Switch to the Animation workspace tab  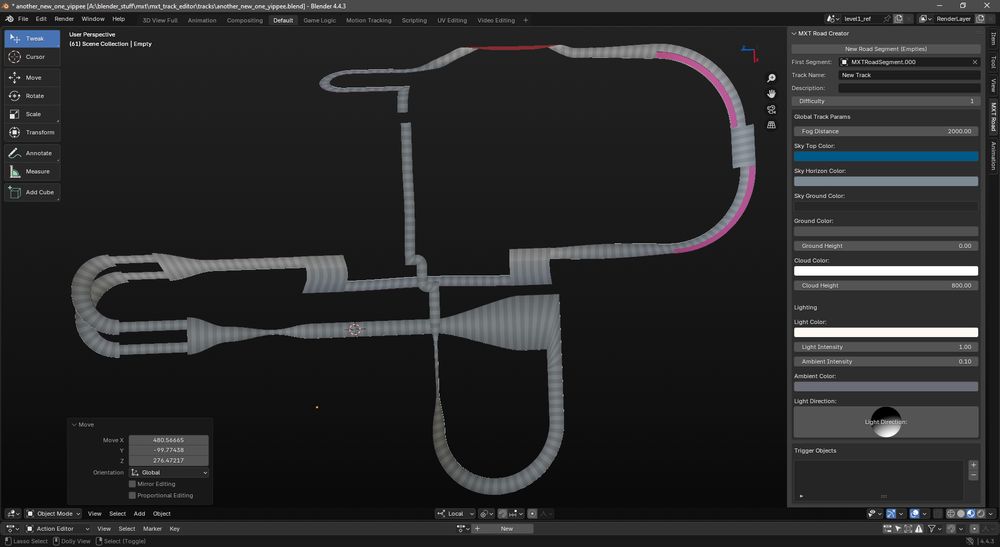tap(202, 20)
